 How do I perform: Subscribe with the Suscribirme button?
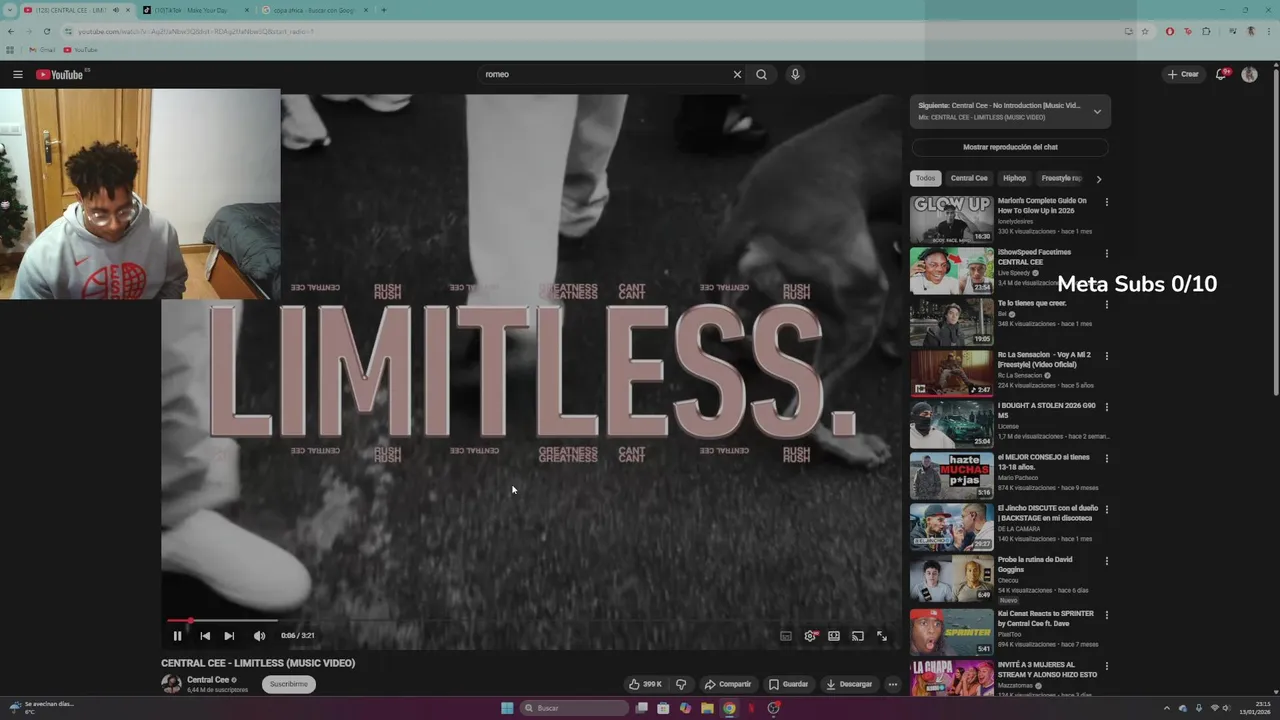(289, 684)
